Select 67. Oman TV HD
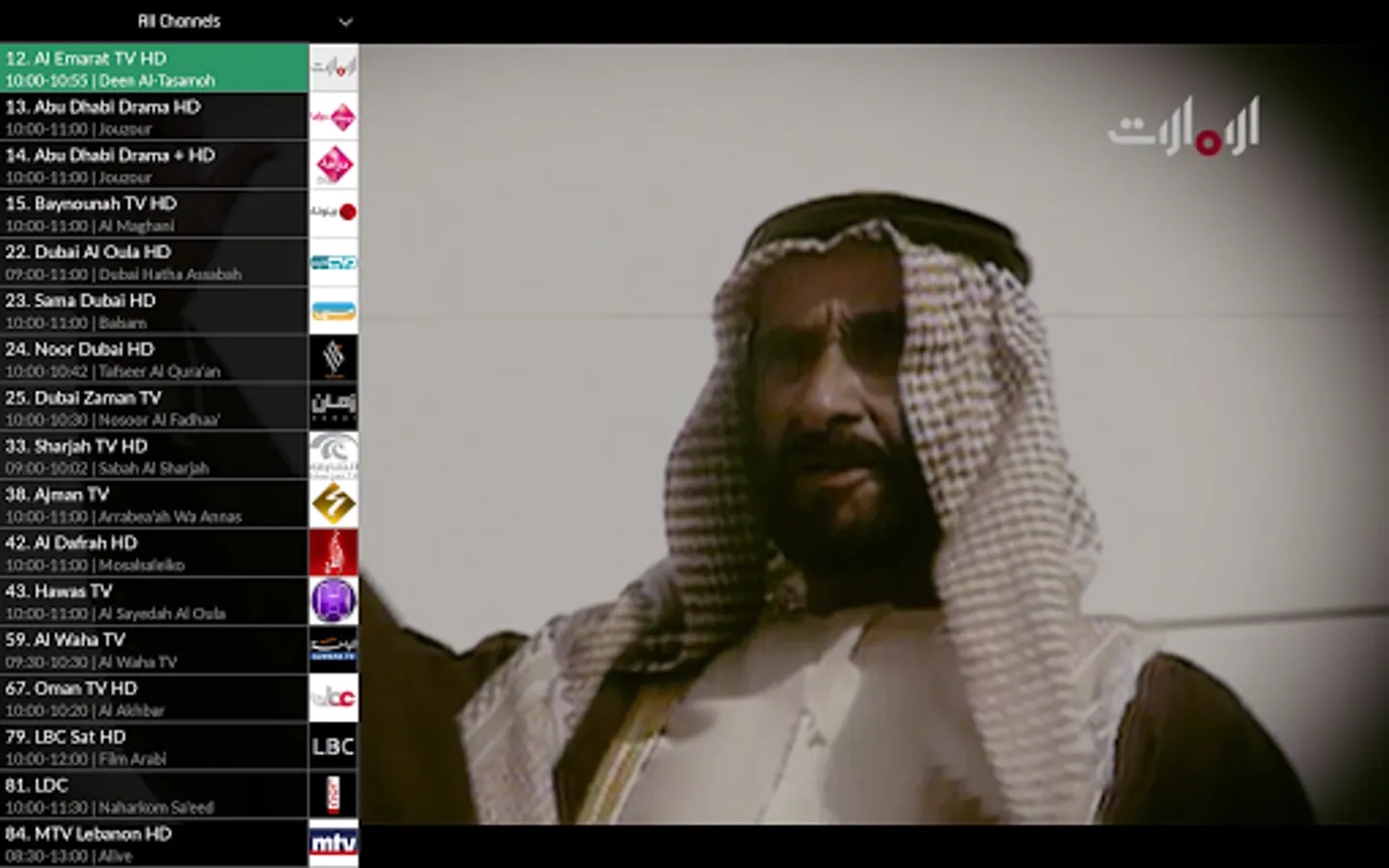Screen dimensions: 1389x868 tap(154, 698)
